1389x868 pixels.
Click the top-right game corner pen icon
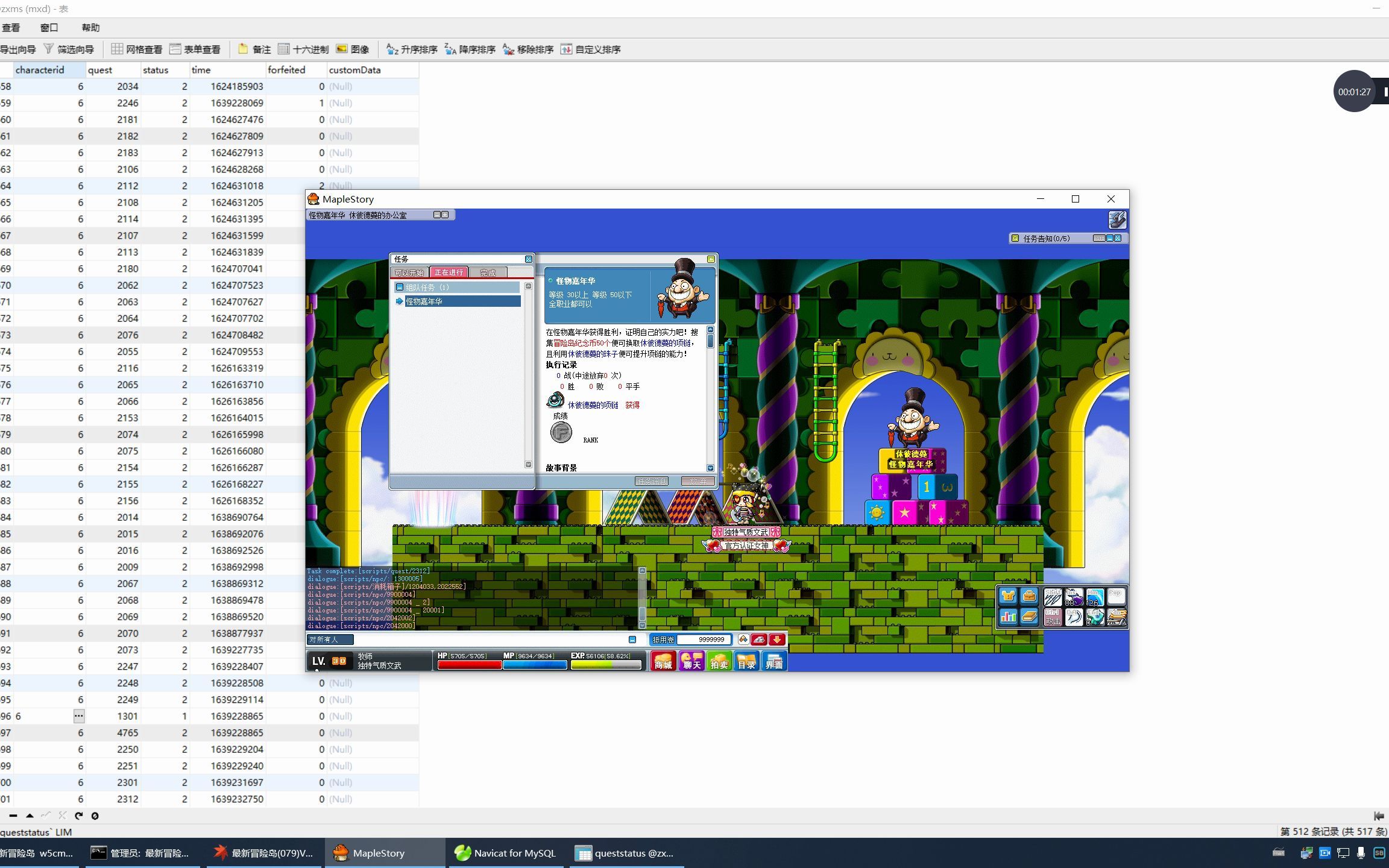click(x=1117, y=220)
